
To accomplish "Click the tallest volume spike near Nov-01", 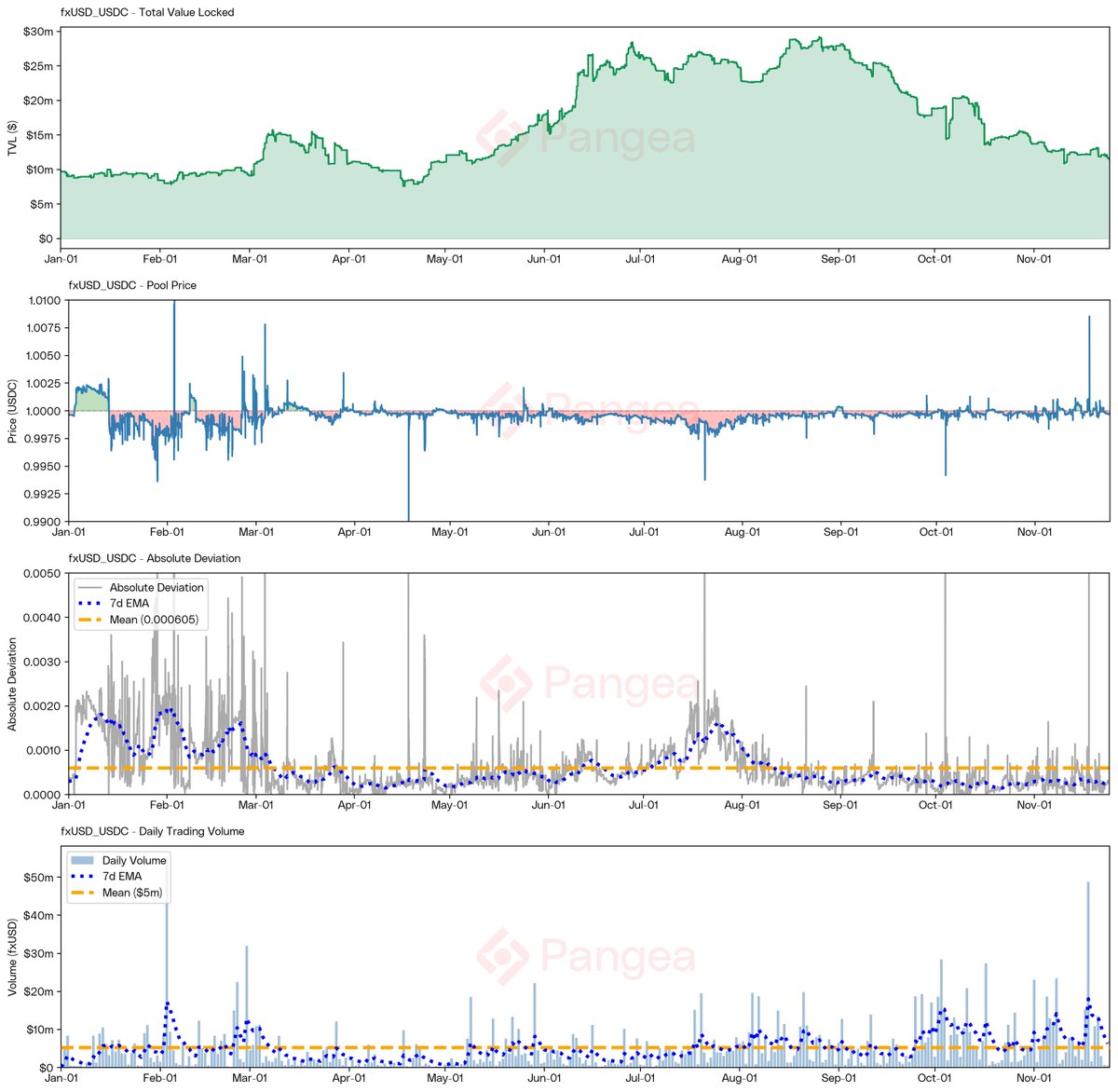I will (x=1087, y=932).
